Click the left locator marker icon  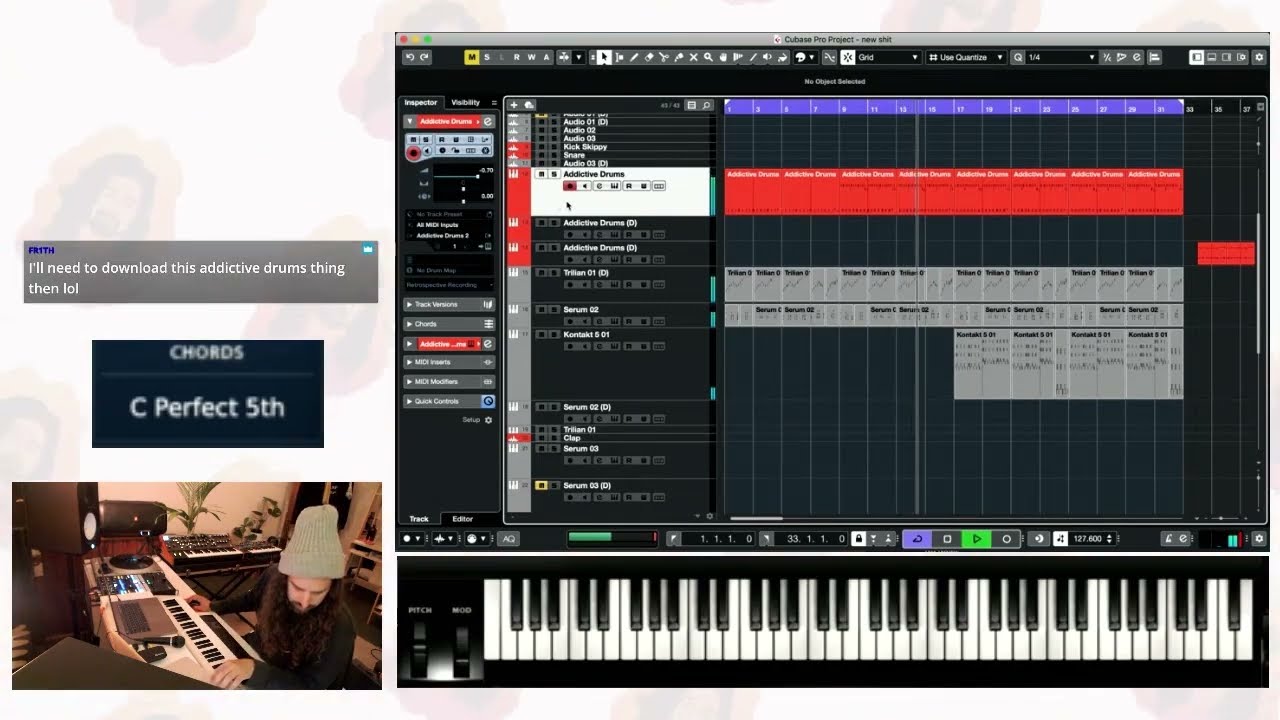[673, 539]
